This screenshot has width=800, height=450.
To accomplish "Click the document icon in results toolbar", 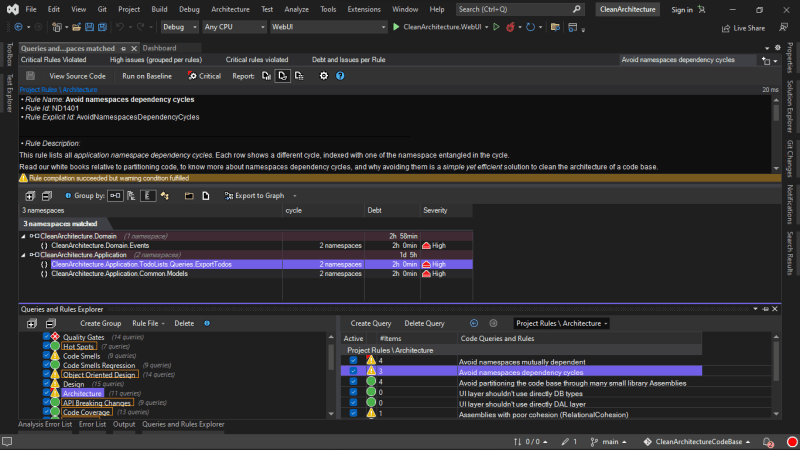I will 206,196.
